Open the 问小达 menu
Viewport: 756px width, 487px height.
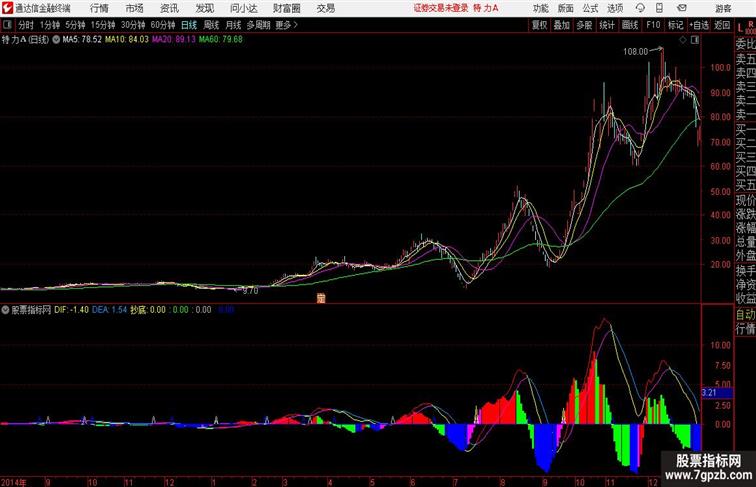coord(243,8)
